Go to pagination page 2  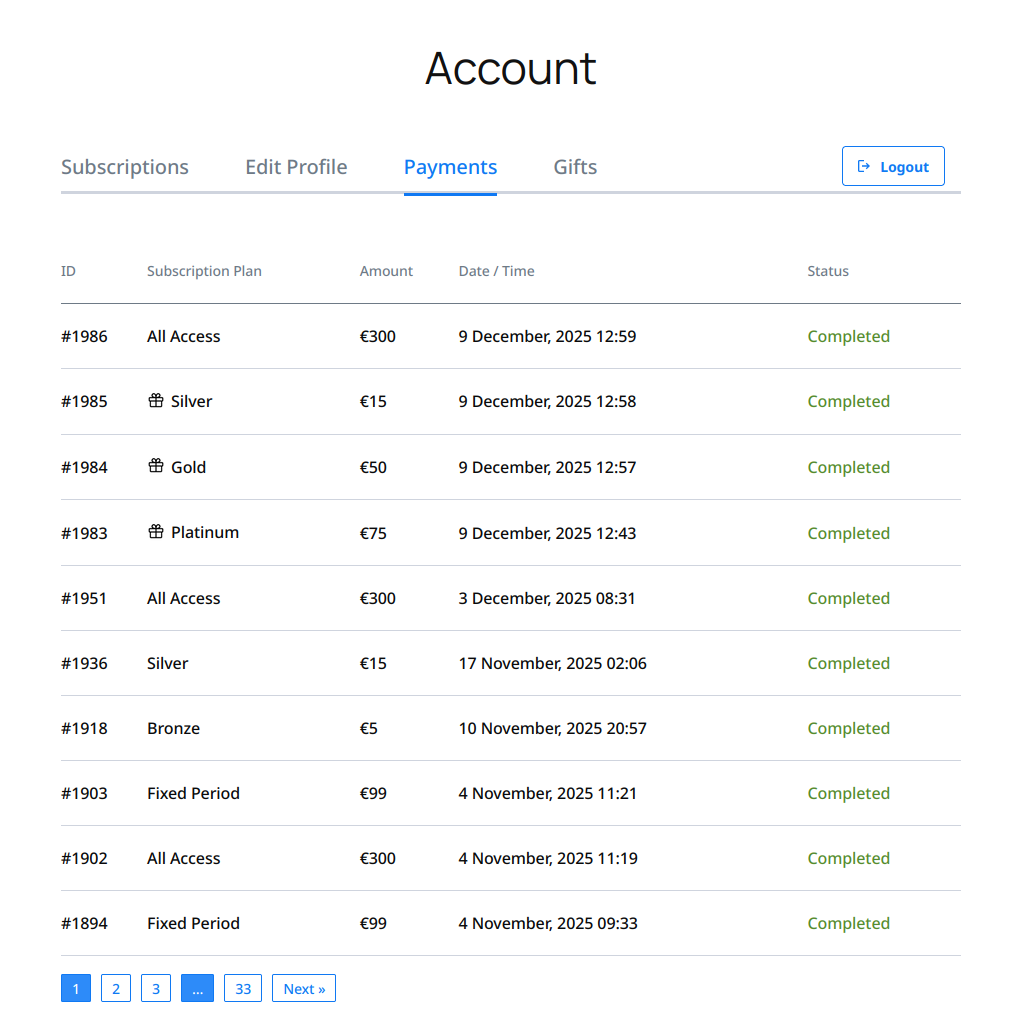pyautogui.click(x=116, y=989)
